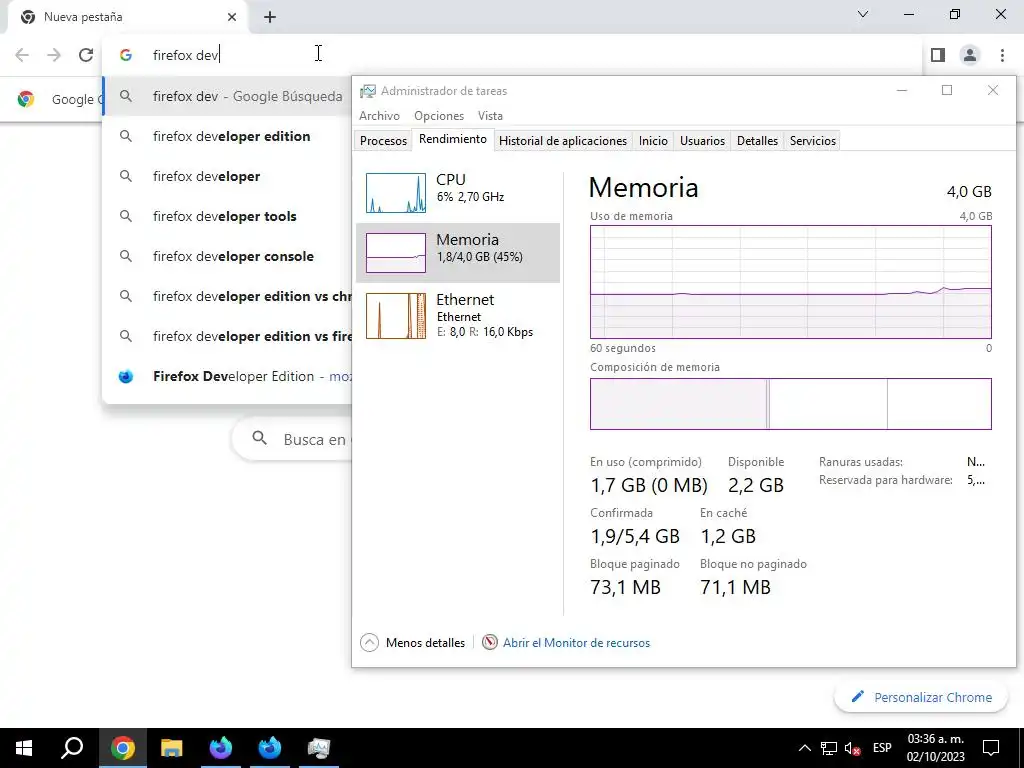Click the Google bookmark with the Chrome icon

tap(57, 99)
